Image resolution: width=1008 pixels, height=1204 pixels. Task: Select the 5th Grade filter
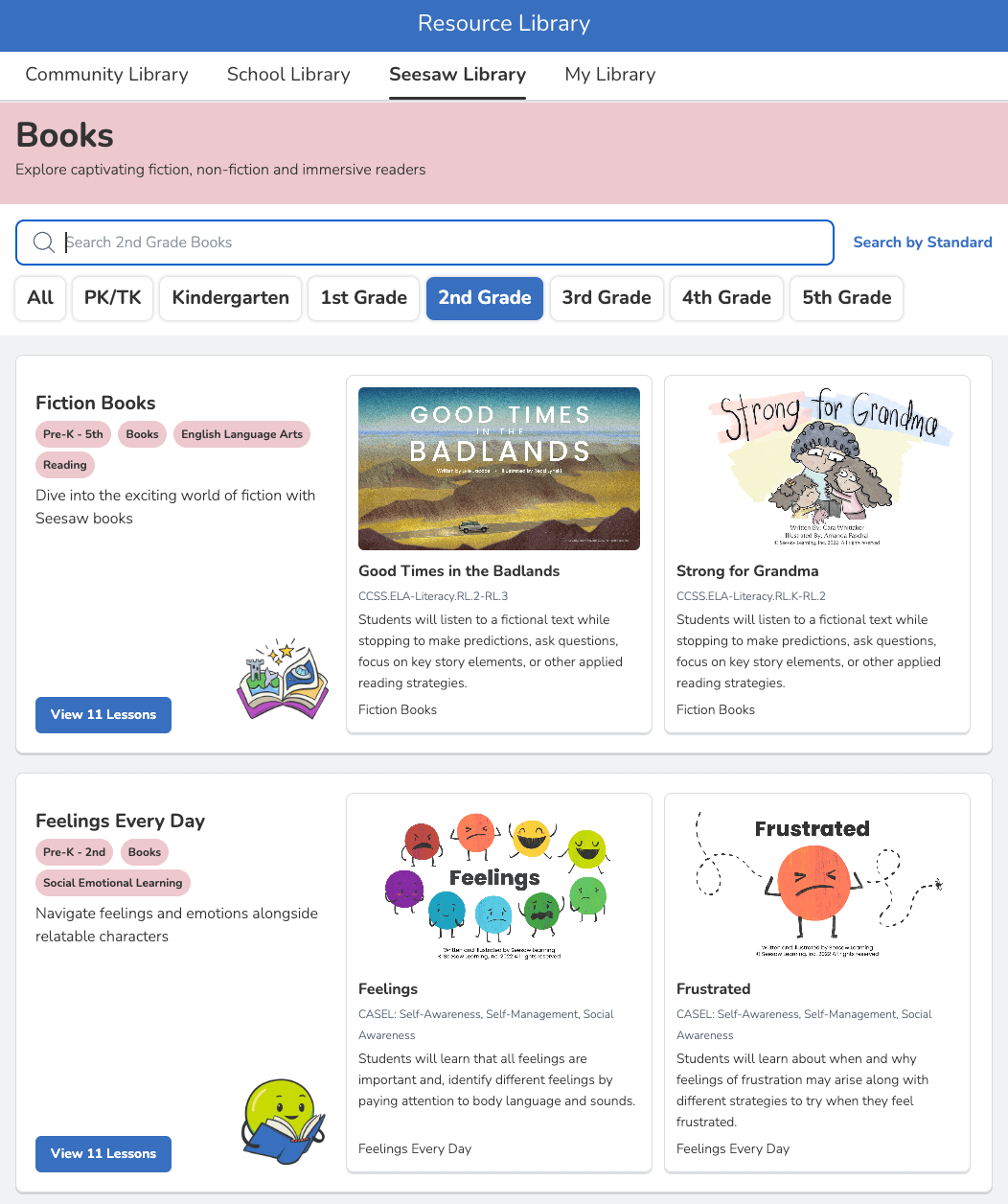pyautogui.click(x=846, y=298)
